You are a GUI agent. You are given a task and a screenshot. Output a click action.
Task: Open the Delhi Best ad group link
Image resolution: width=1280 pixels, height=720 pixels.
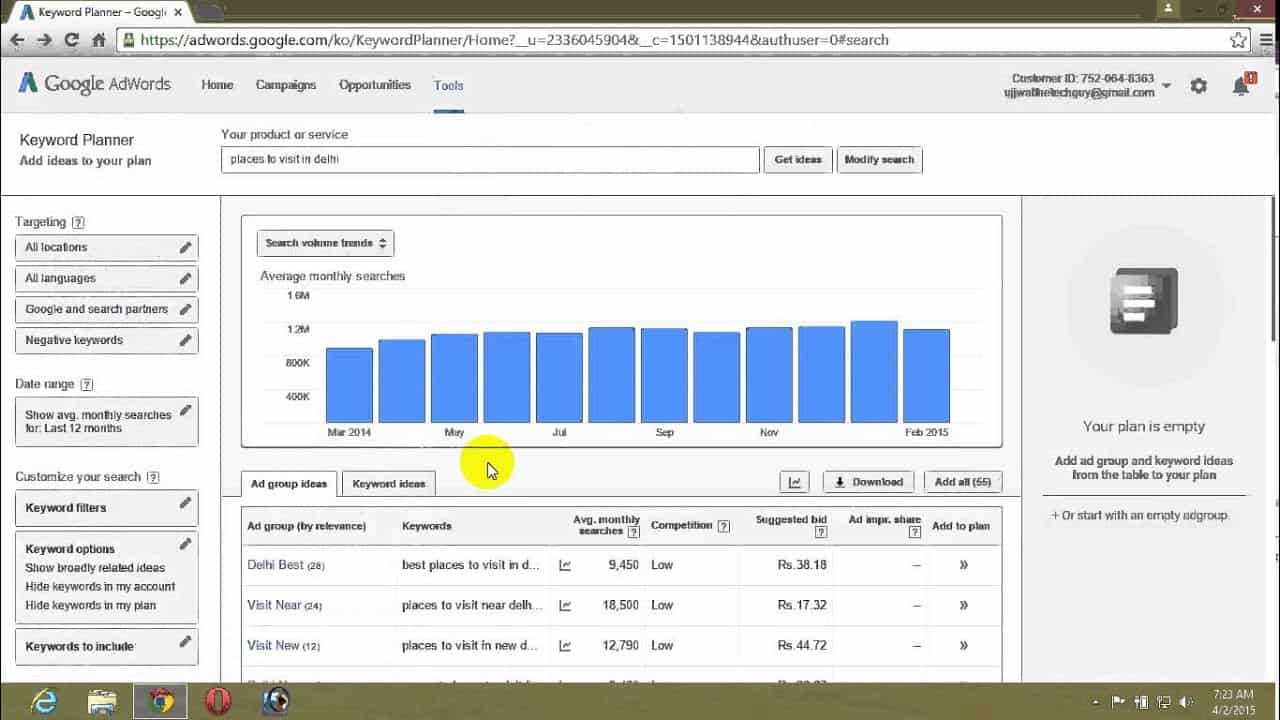pyautogui.click(x=275, y=565)
